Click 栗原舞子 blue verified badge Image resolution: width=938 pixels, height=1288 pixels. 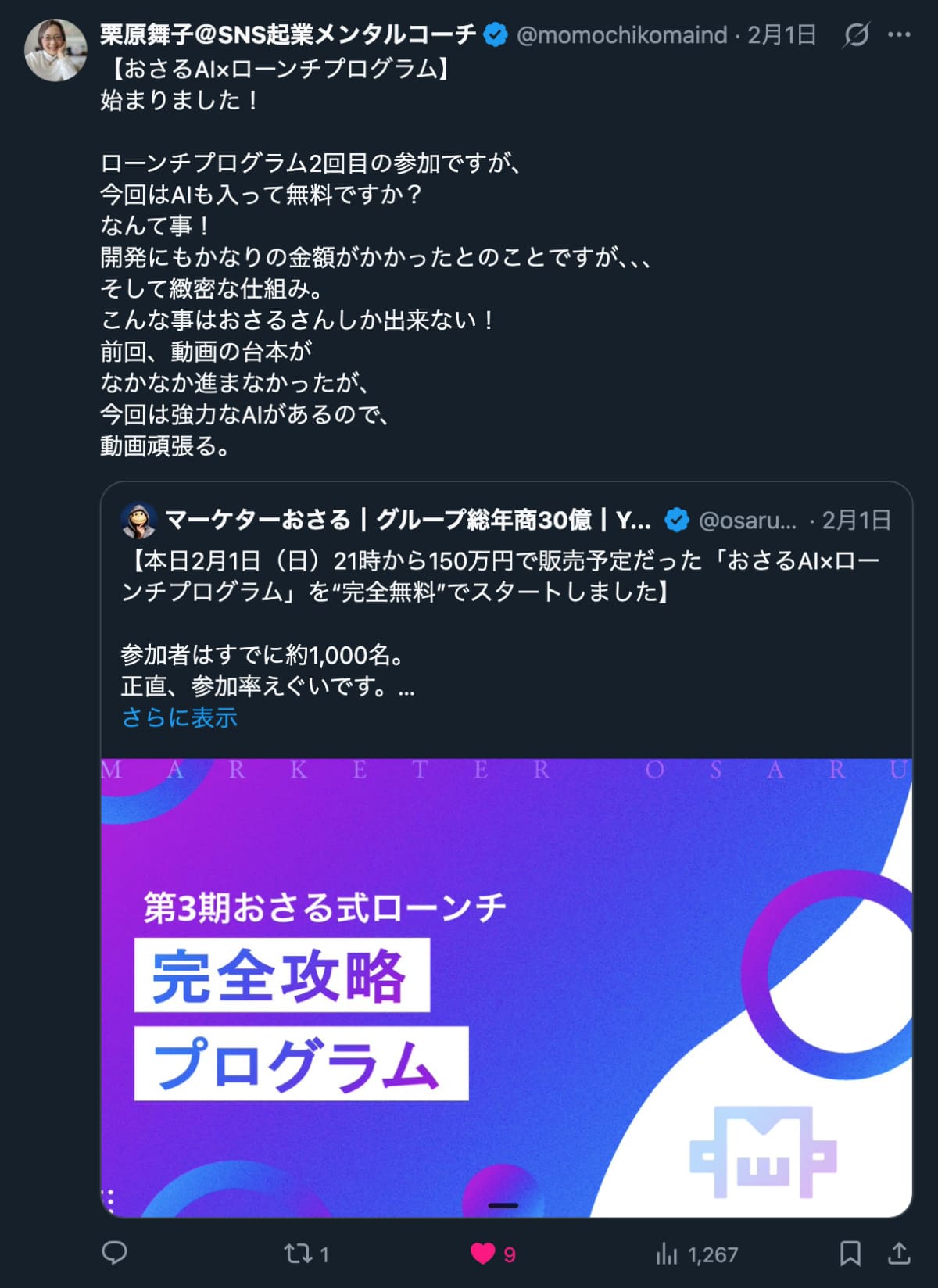click(x=496, y=35)
